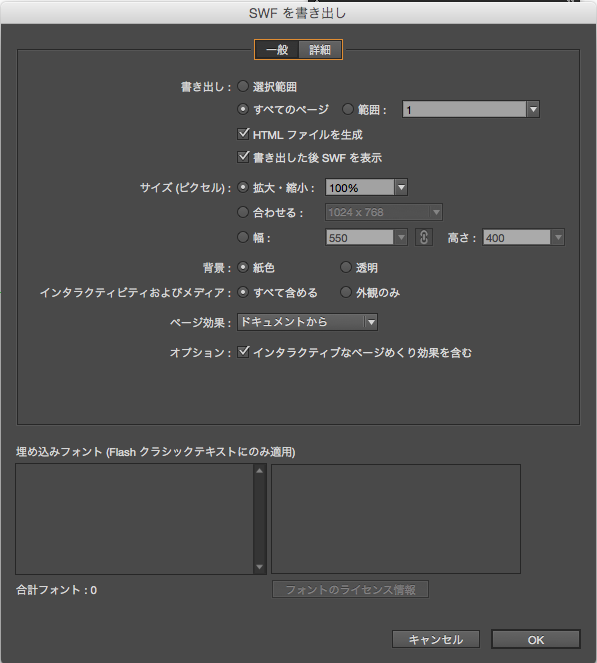
Task: Click the 100% scale field
Action: click(360, 187)
